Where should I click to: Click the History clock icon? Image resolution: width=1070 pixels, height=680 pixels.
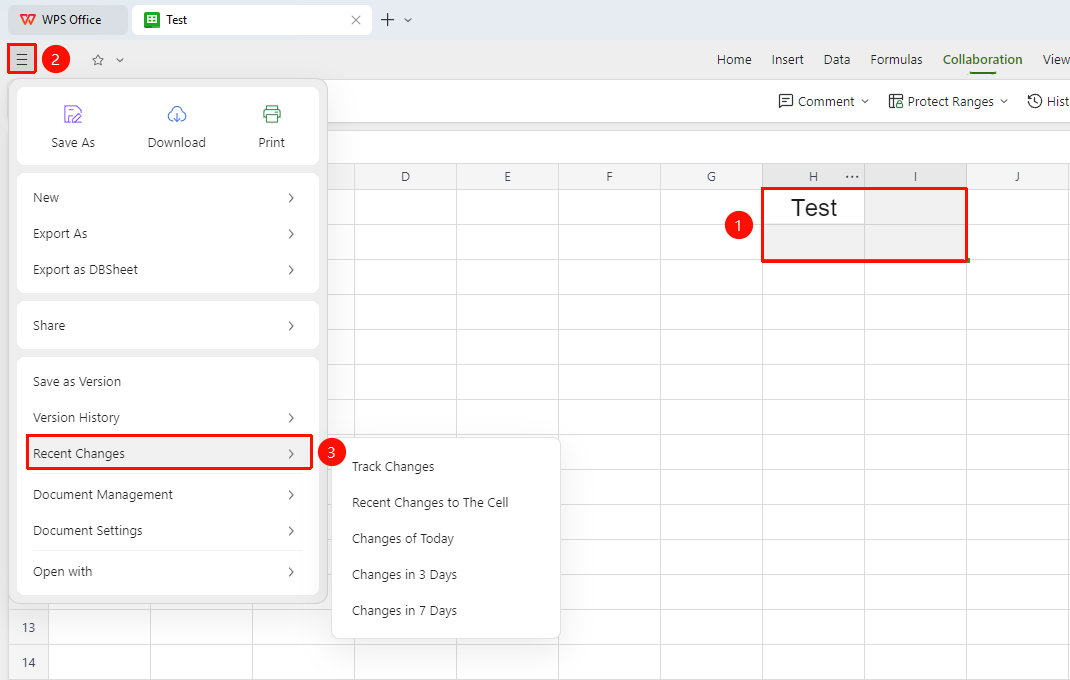coord(1035,101)
